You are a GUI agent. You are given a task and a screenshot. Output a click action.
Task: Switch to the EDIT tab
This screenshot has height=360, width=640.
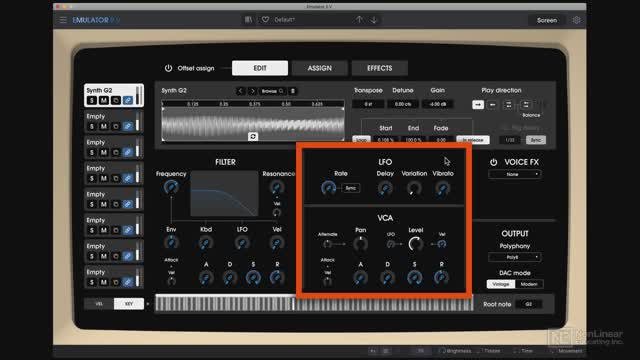(260, 68)
